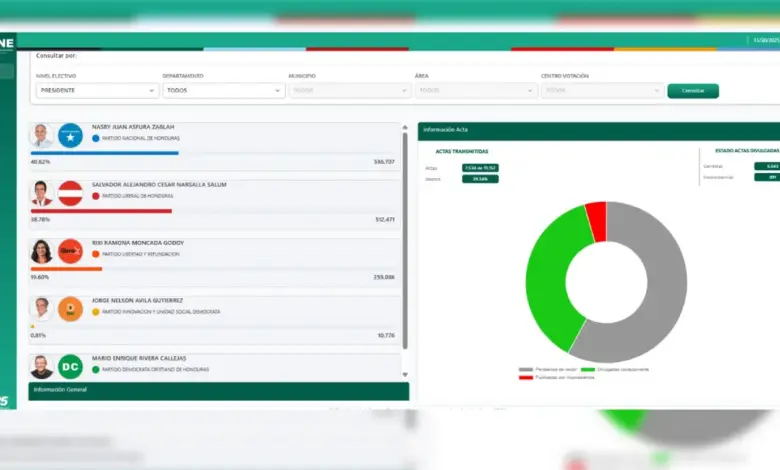The width and height of the screenshot is (780, 470).
Task: Select Rixi Moncada's candidate photo
Action: tap(42, 251)
